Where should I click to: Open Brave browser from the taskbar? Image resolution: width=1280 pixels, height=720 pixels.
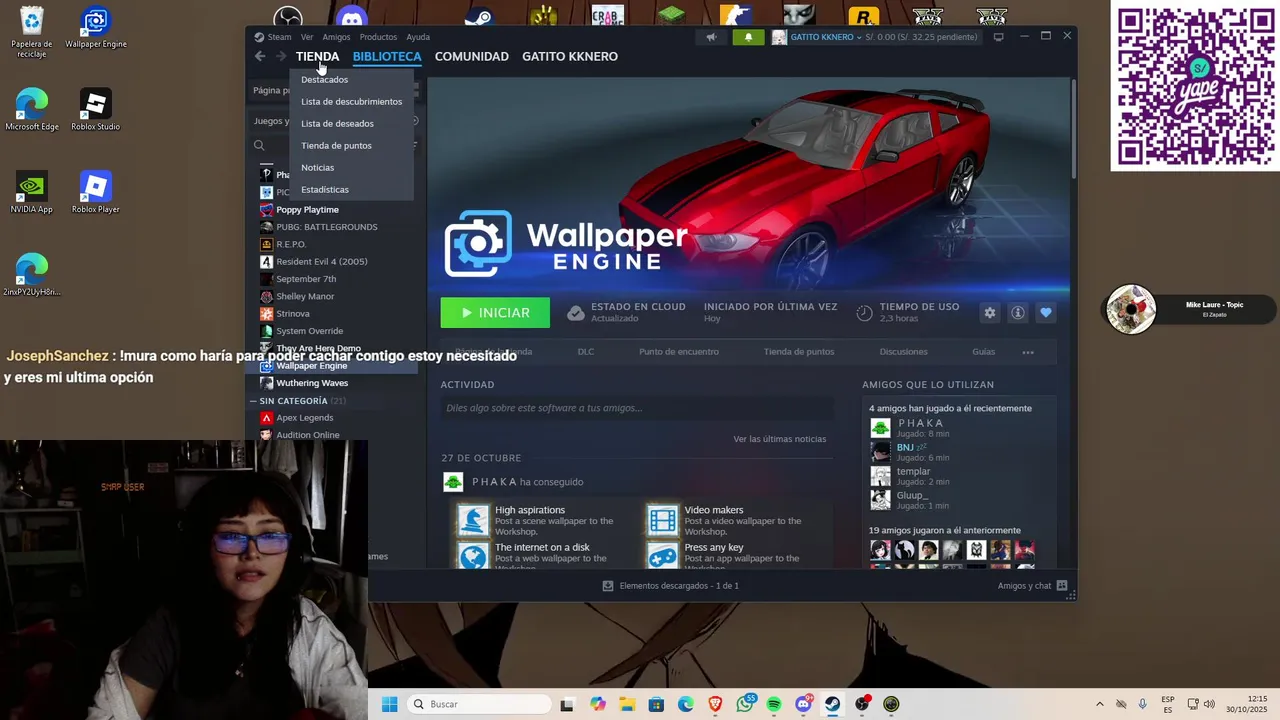(715, 704)
